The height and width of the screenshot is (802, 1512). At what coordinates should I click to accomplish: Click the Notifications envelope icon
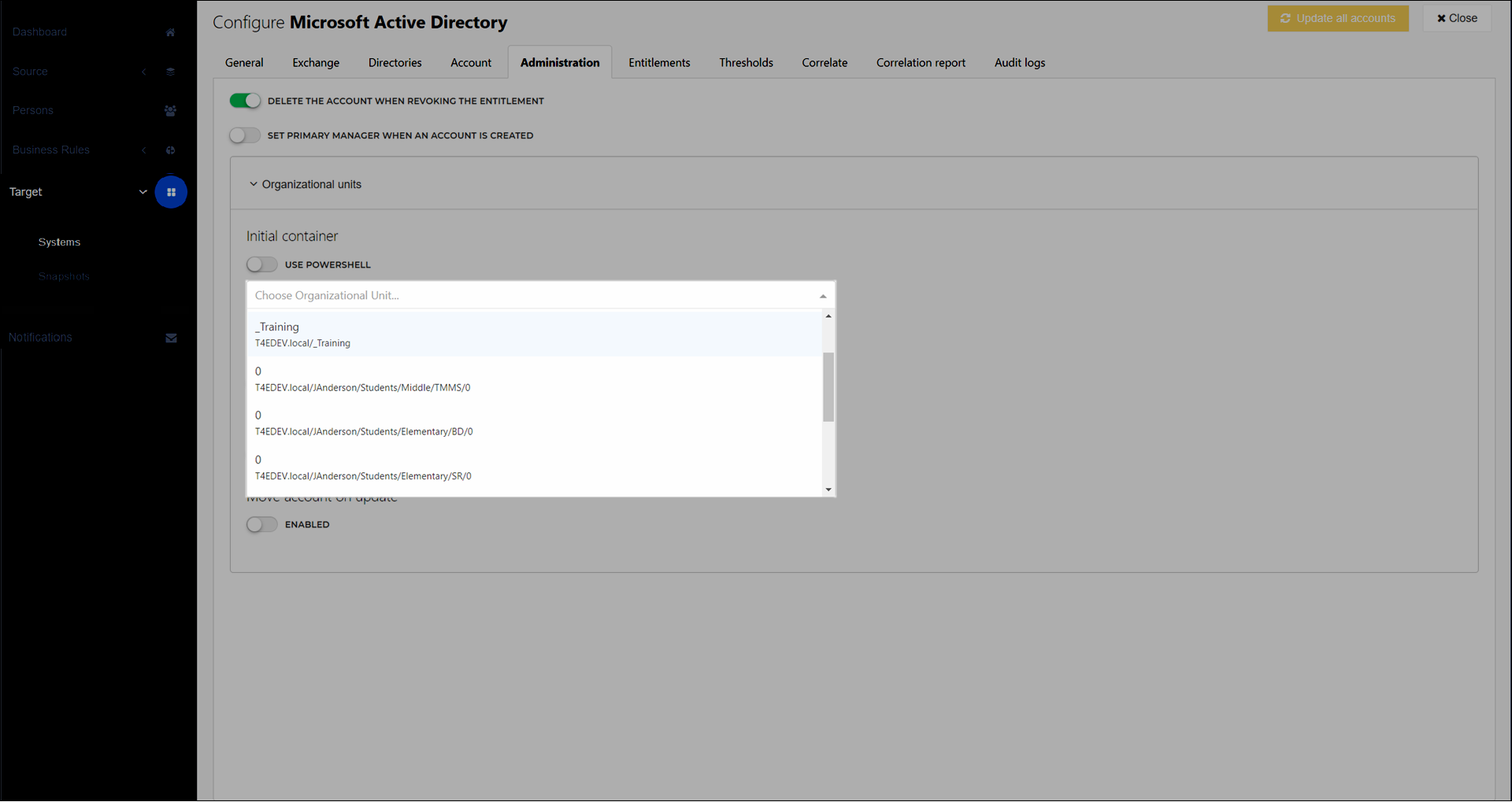coord(171,338)
